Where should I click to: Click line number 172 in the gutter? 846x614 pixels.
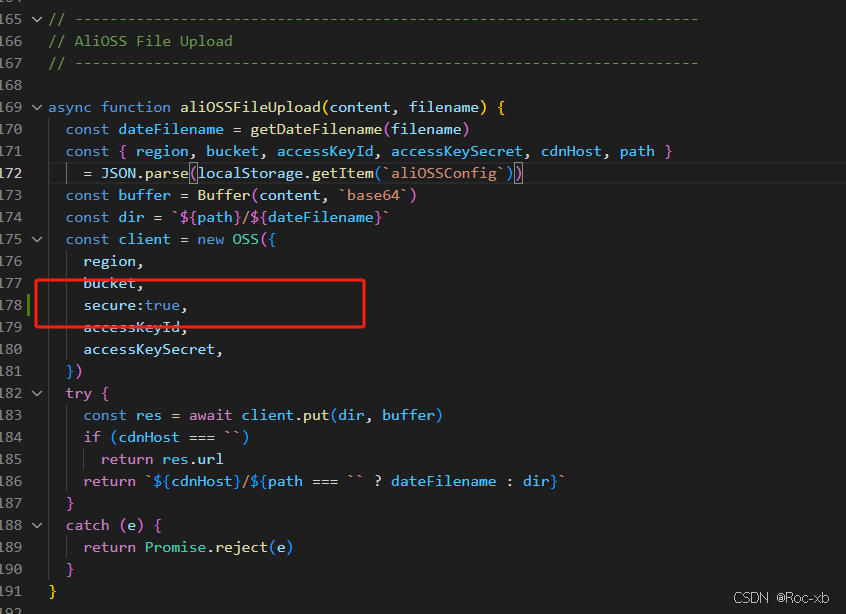pos(12,173)
